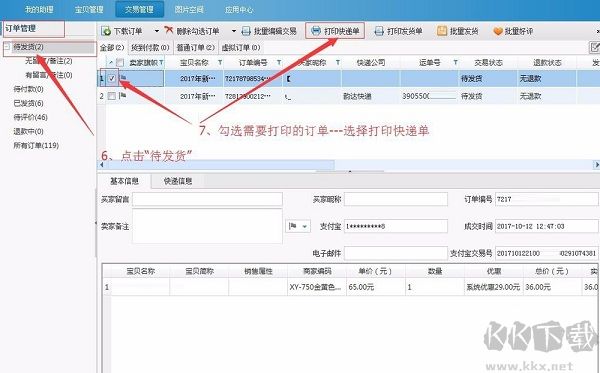Click the filter icon on 买家昵称 column
Image resolution: width=600 pixels, height=373 pixels.
[x=338, y=62]
